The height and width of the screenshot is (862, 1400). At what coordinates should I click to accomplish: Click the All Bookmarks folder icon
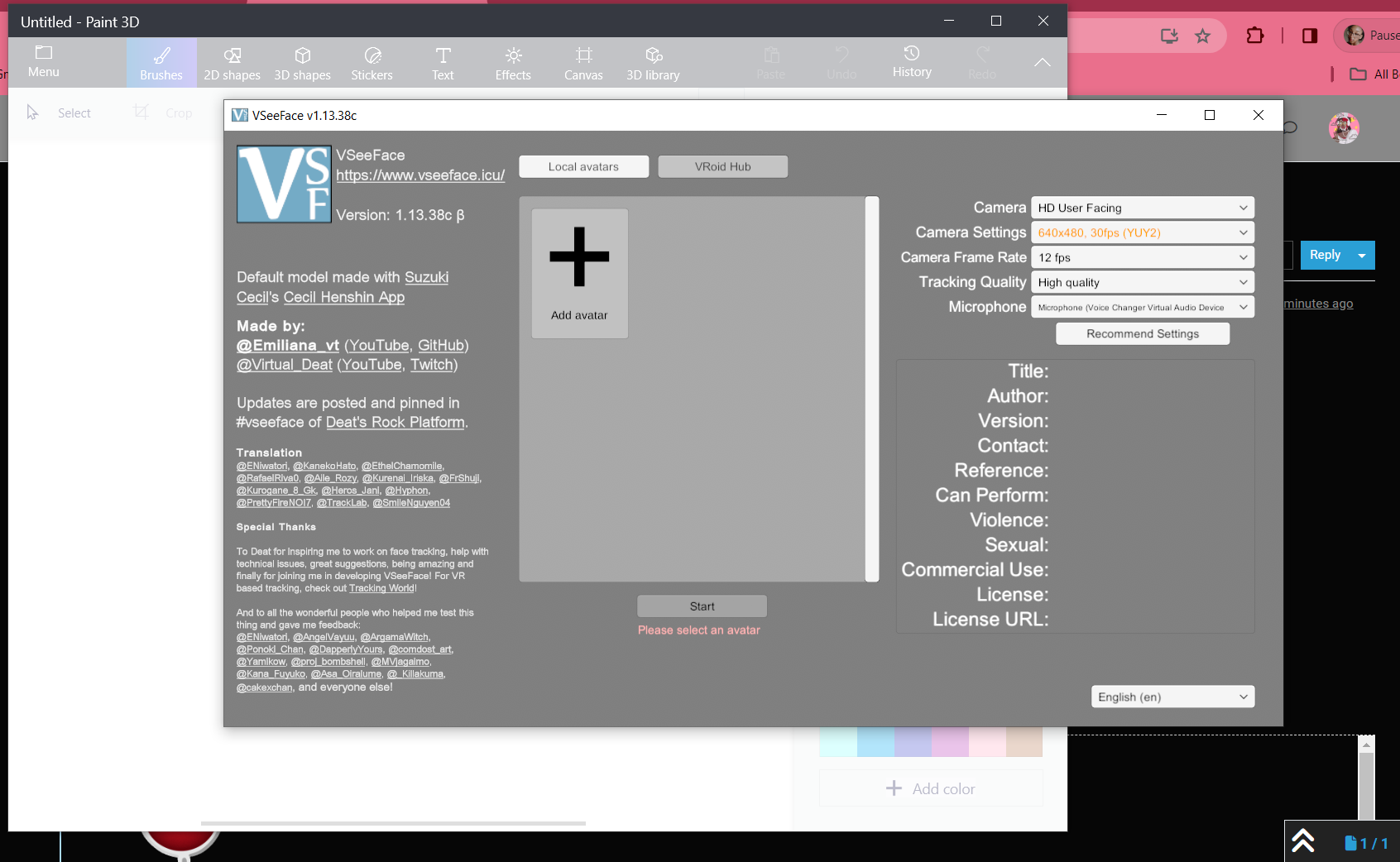(x=1358, y=74)
